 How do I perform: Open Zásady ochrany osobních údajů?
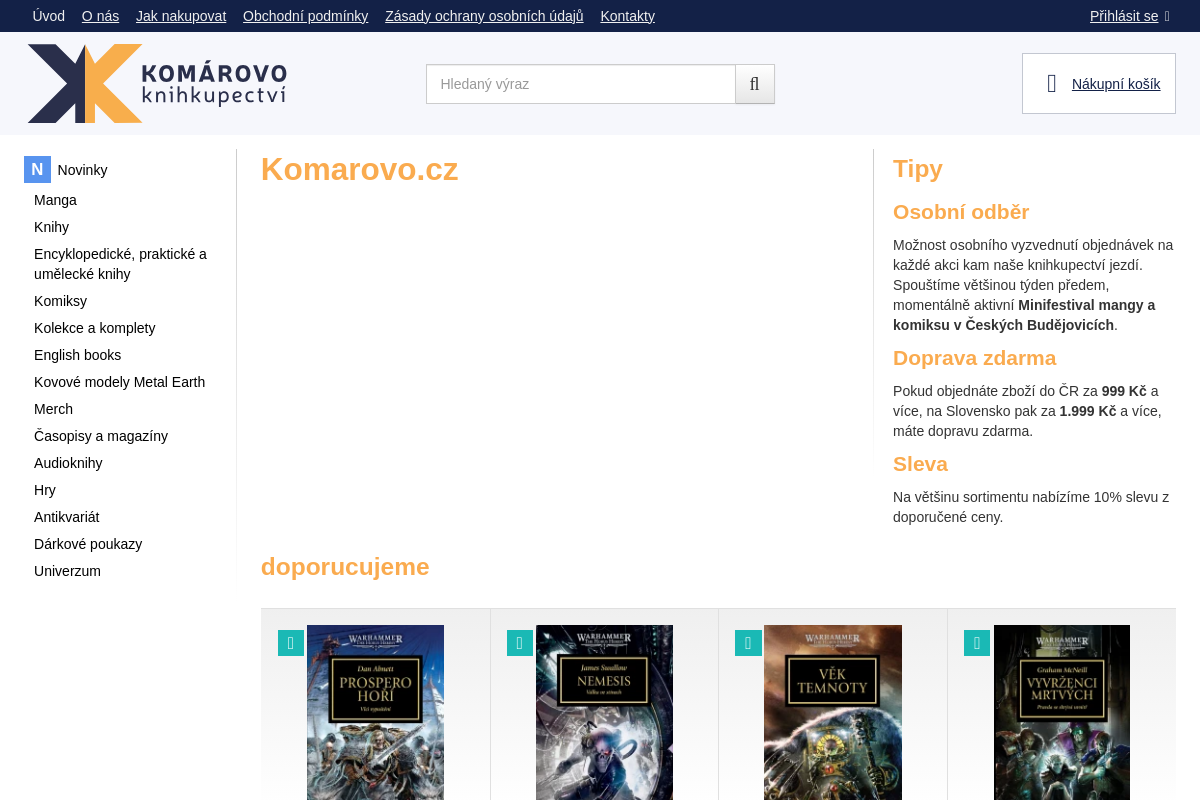484,16
